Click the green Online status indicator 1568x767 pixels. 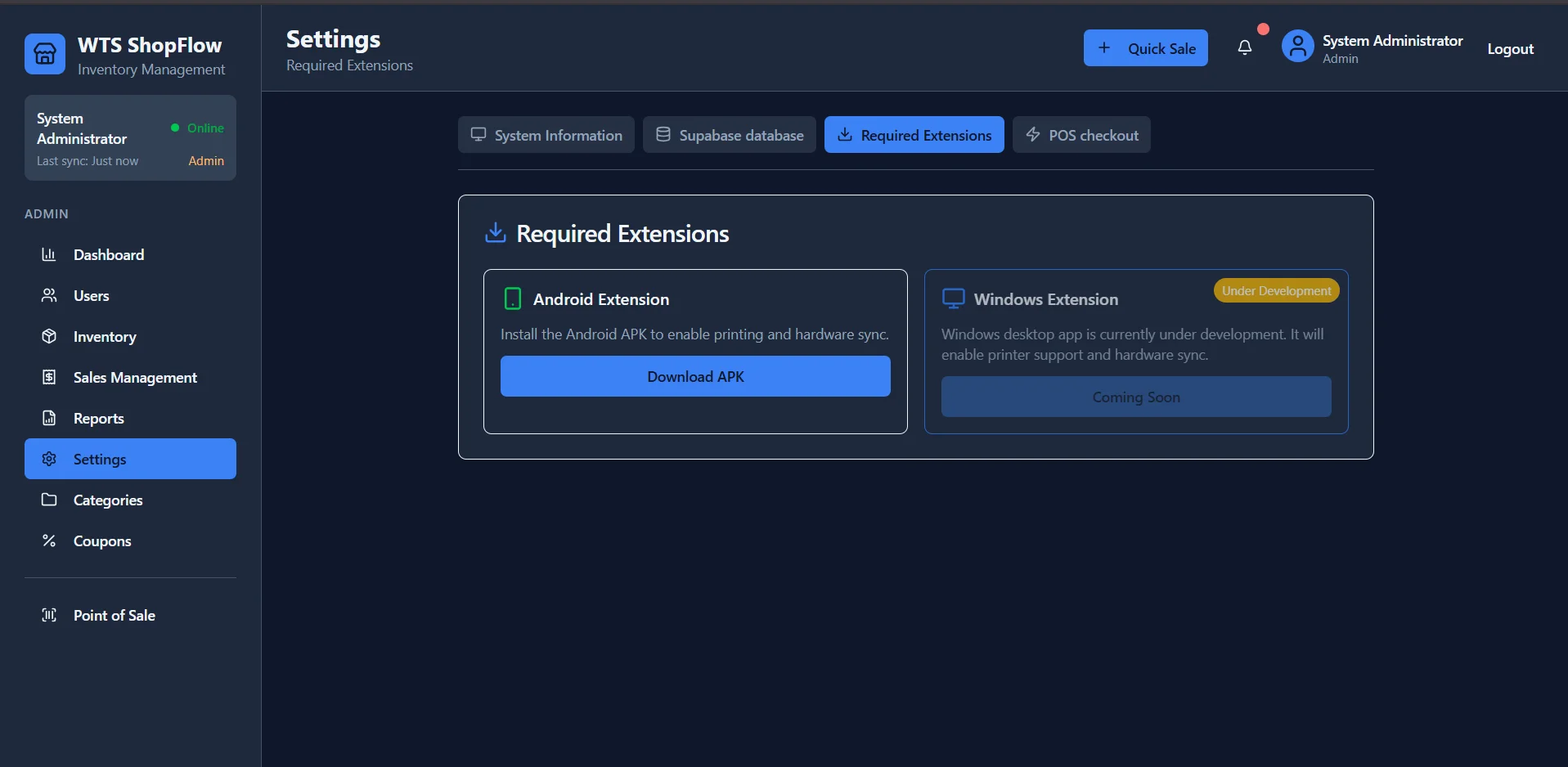tap(197, 128)
